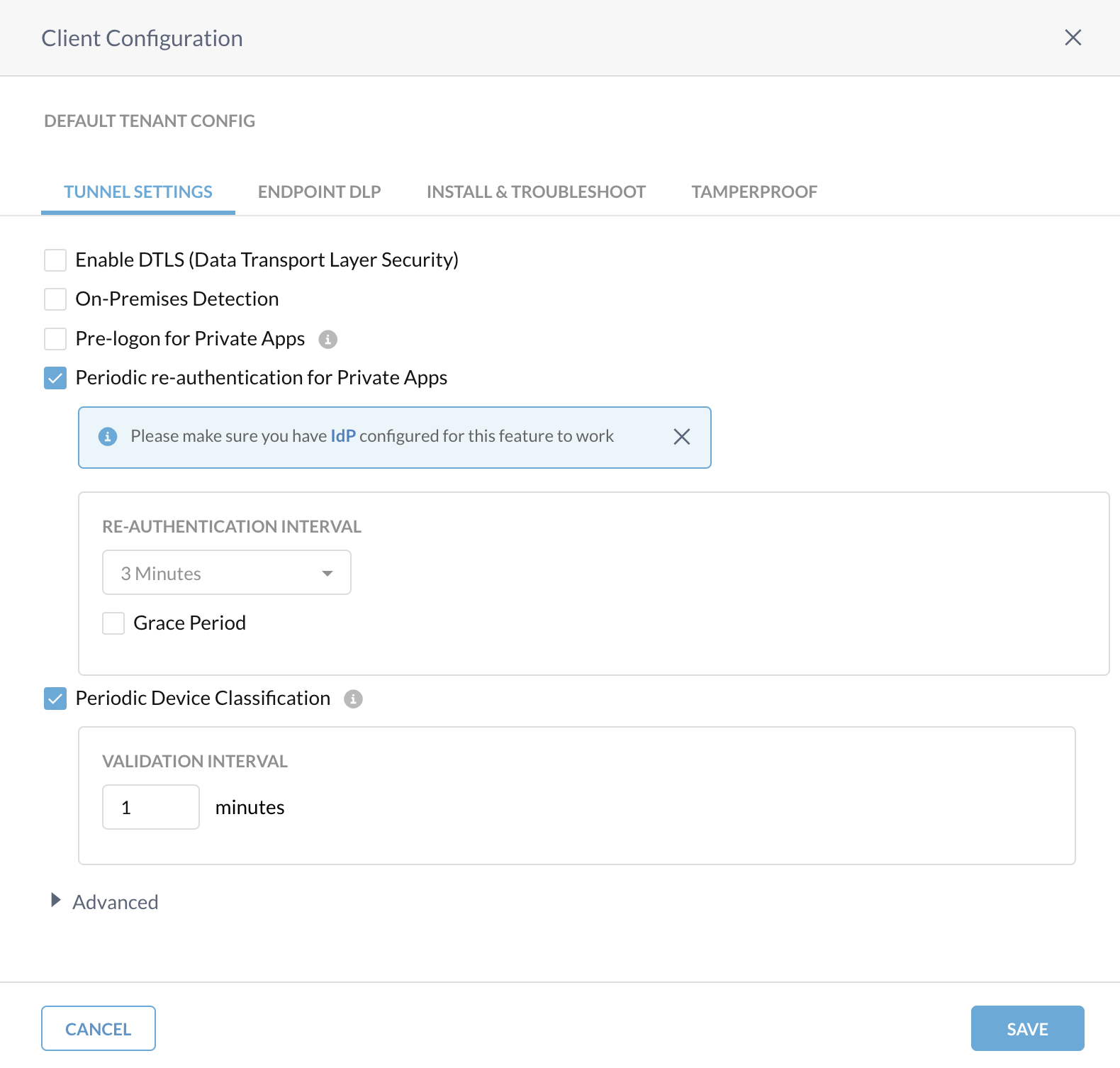Screen dimensions: 1120x1068
Task: Follow the IdP link in banner
Action: [343, 436]
